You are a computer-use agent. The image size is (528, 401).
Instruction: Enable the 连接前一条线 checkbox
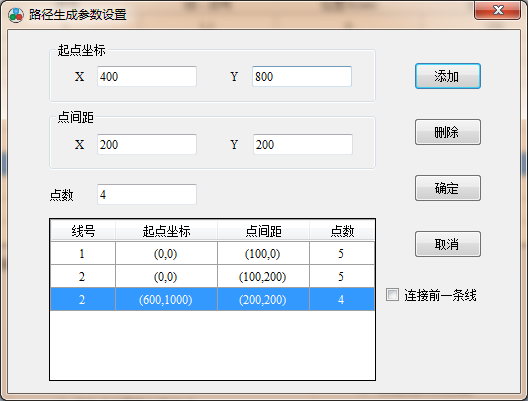[392, 295]
